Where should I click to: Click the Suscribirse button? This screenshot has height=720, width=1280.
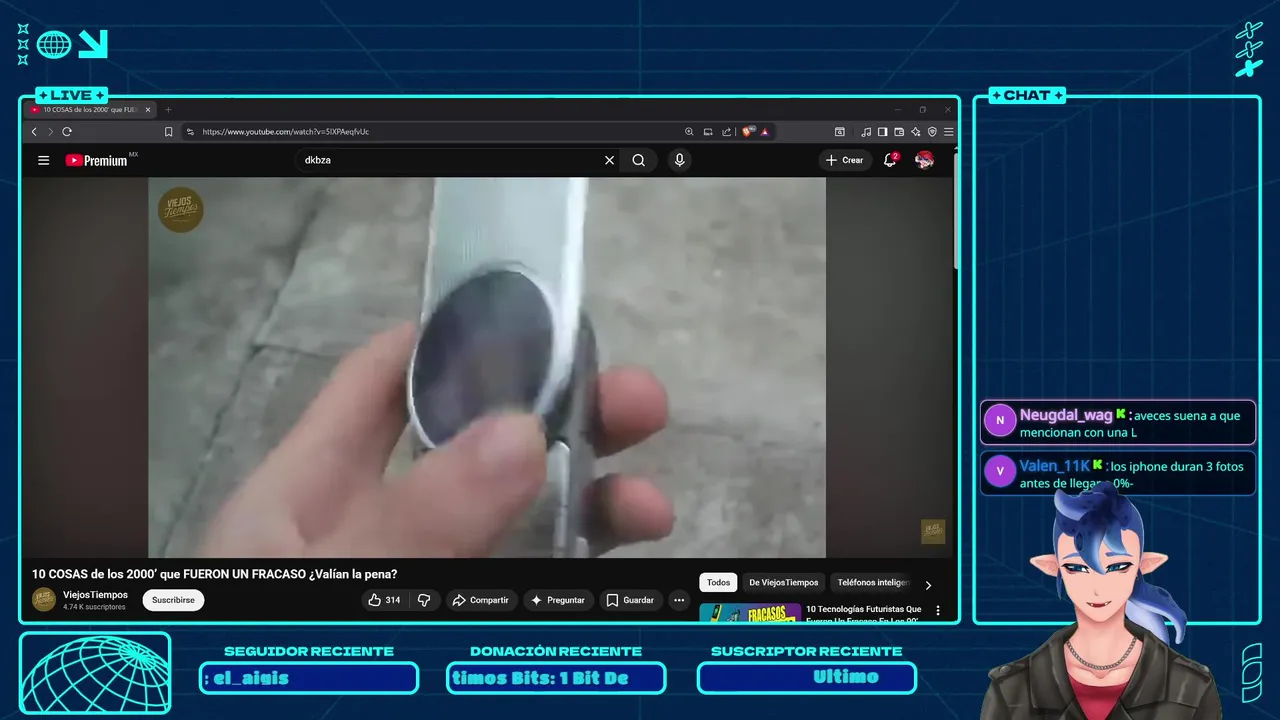coord(173,600)
